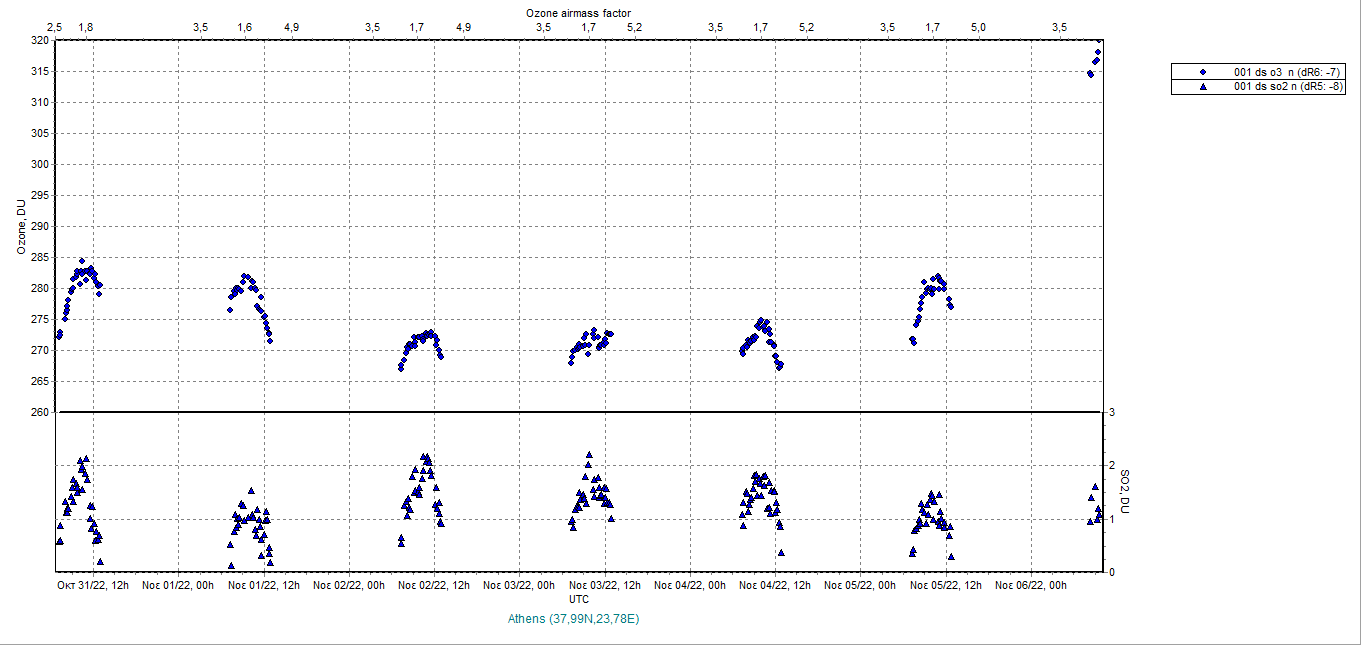Click the 260 tick on the ozone axis

pos(39,412)
